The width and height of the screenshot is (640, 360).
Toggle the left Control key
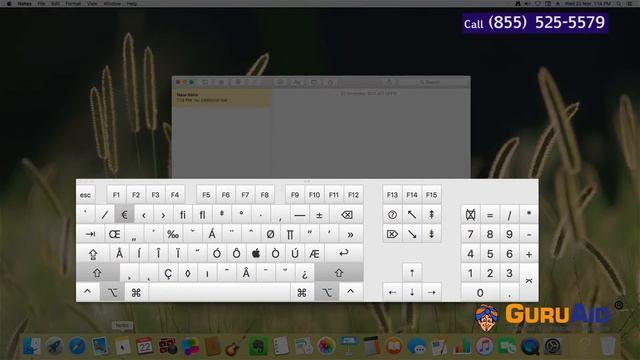tap(87, 292)
